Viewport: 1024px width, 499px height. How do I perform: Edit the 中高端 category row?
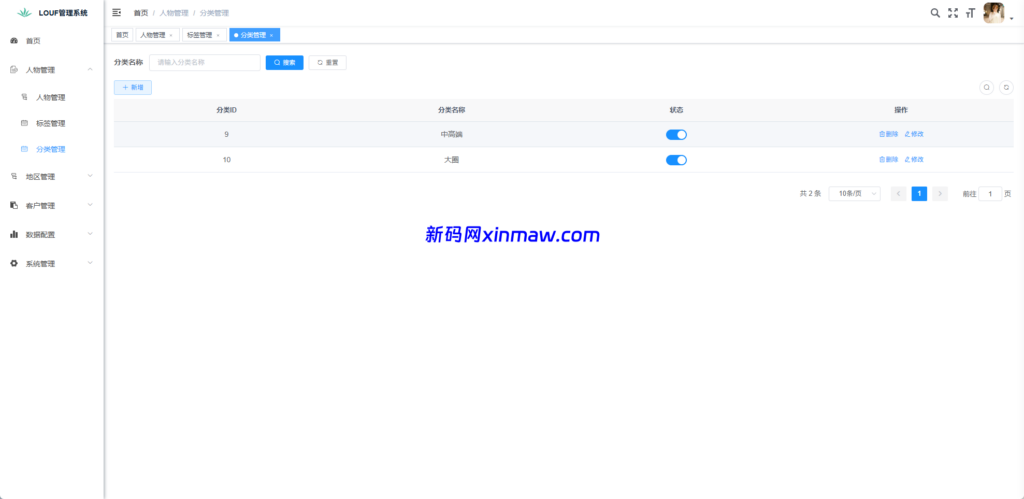coord(914,134)
